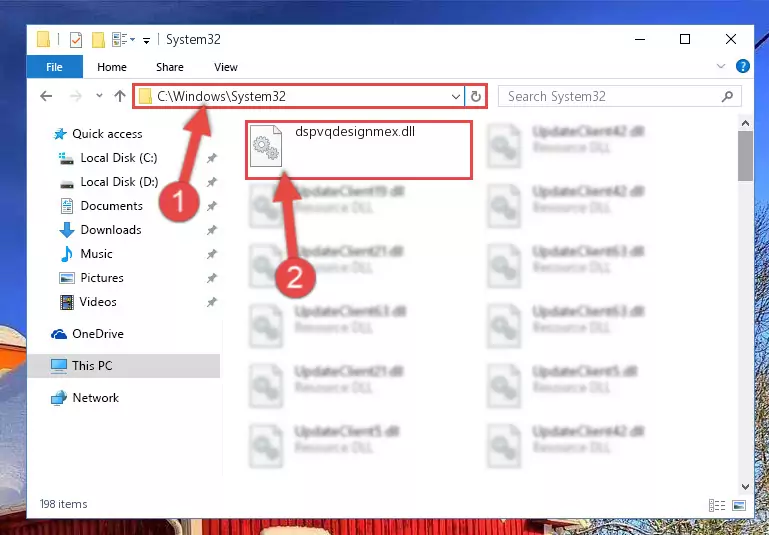
Task: Click the search magnifier icon
Action: click(727, 97)
